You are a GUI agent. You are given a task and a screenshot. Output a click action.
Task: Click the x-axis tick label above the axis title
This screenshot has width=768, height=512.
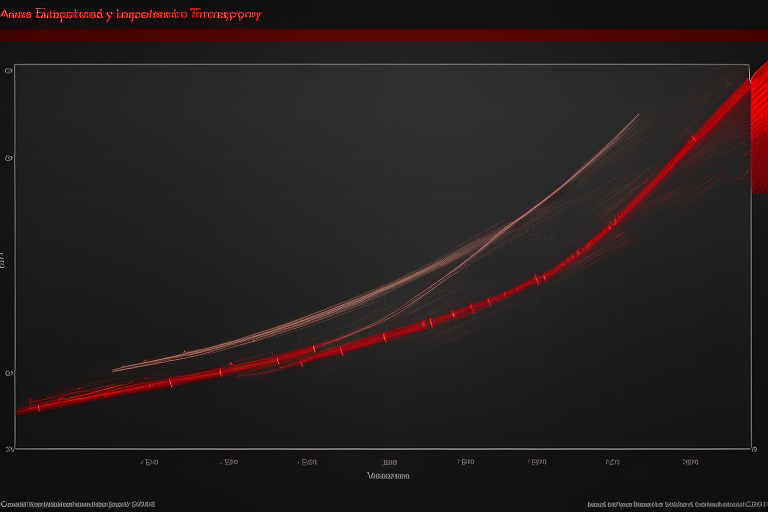pyautogui.click(x=388, y=463)
